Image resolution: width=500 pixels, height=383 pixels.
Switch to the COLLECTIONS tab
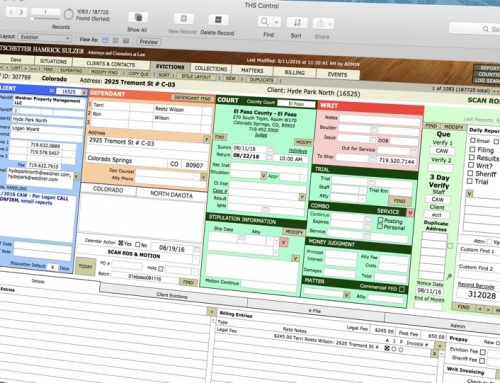[x=211, y=68]
